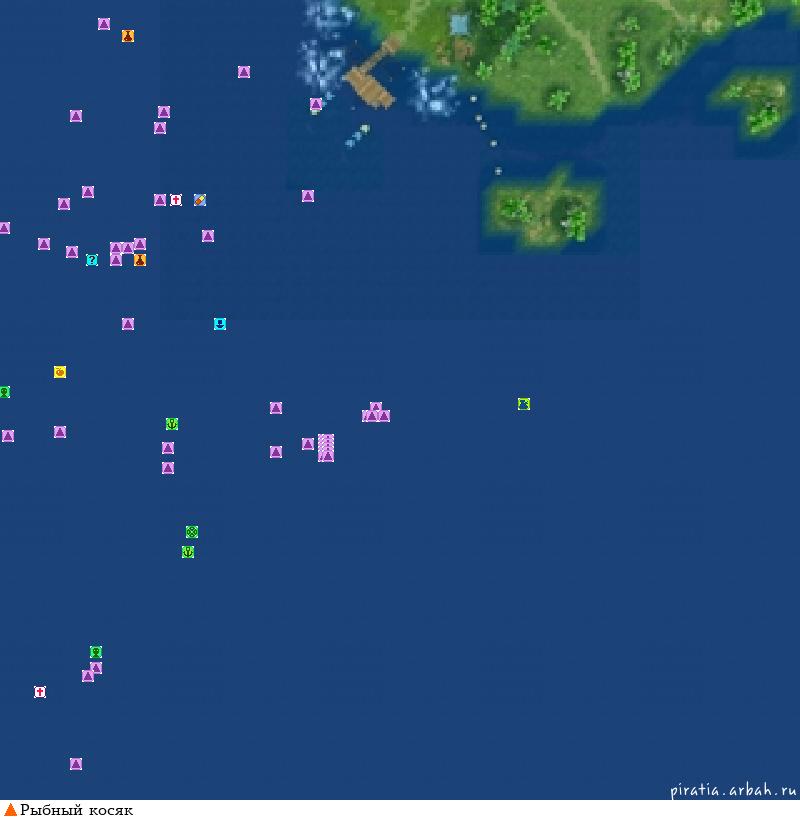
Task: Click the purple marker immediately left of the red cross
Action: tap(160, 200)
